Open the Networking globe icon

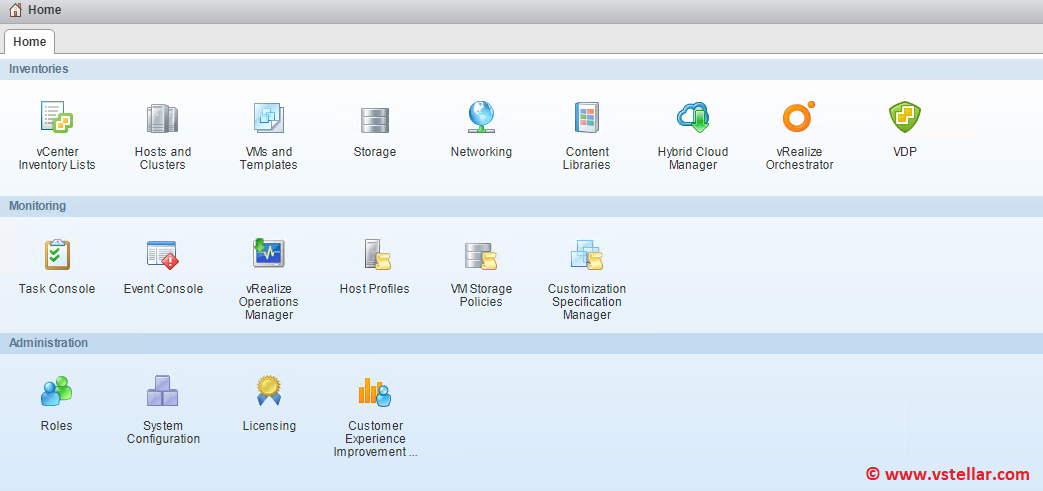coord(481,119)
